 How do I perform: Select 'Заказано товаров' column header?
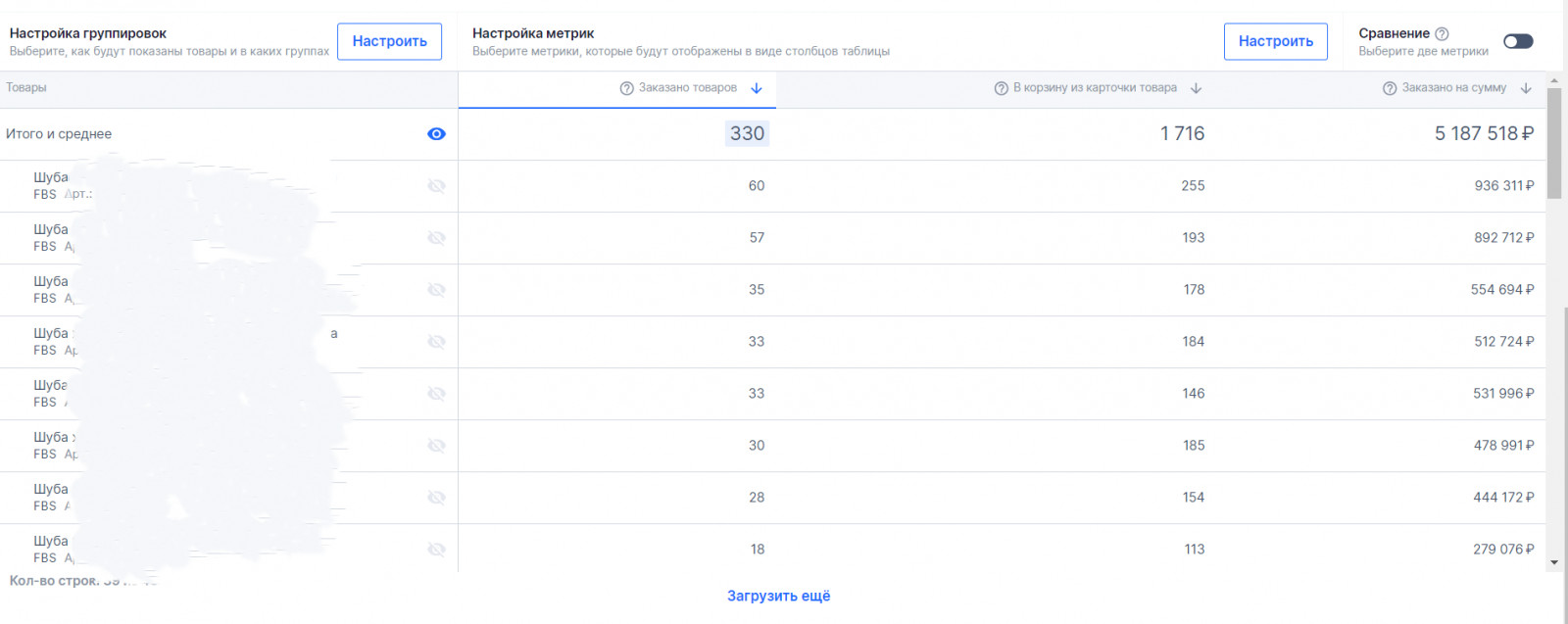(x=687, y=88)
